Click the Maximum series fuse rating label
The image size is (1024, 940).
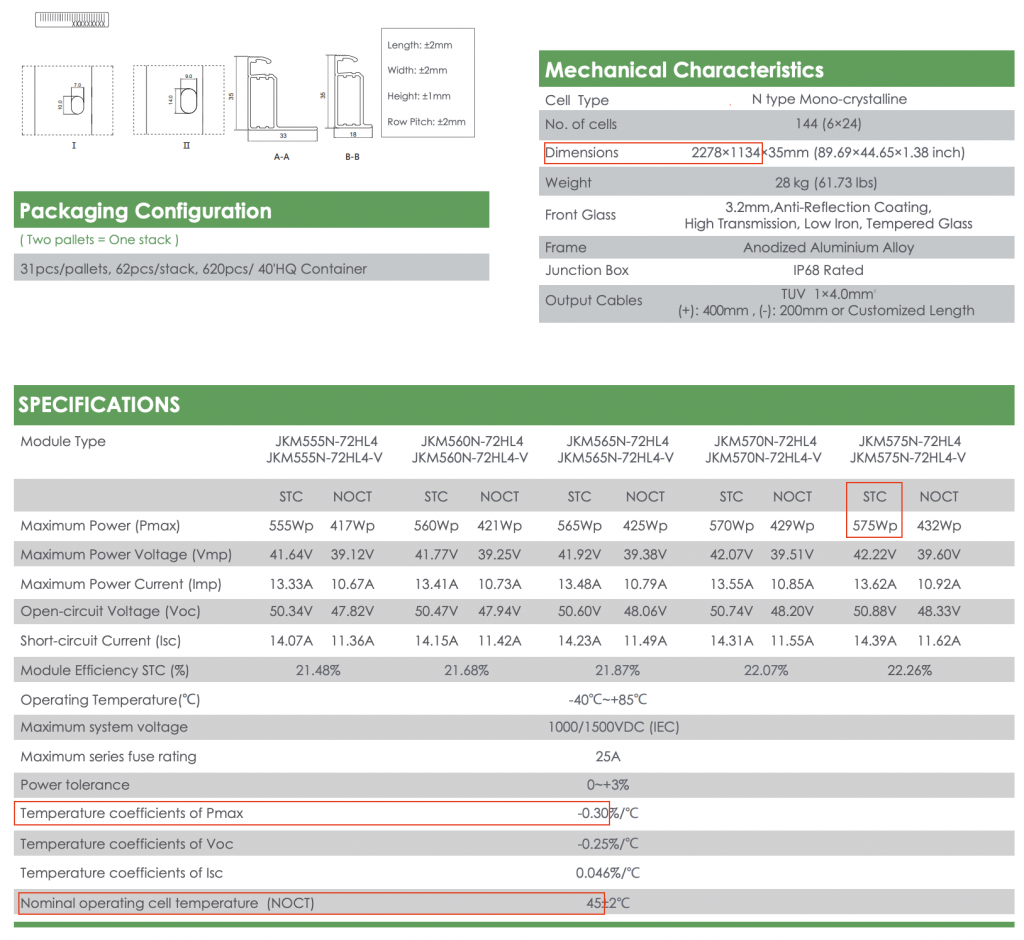[108, 756]
